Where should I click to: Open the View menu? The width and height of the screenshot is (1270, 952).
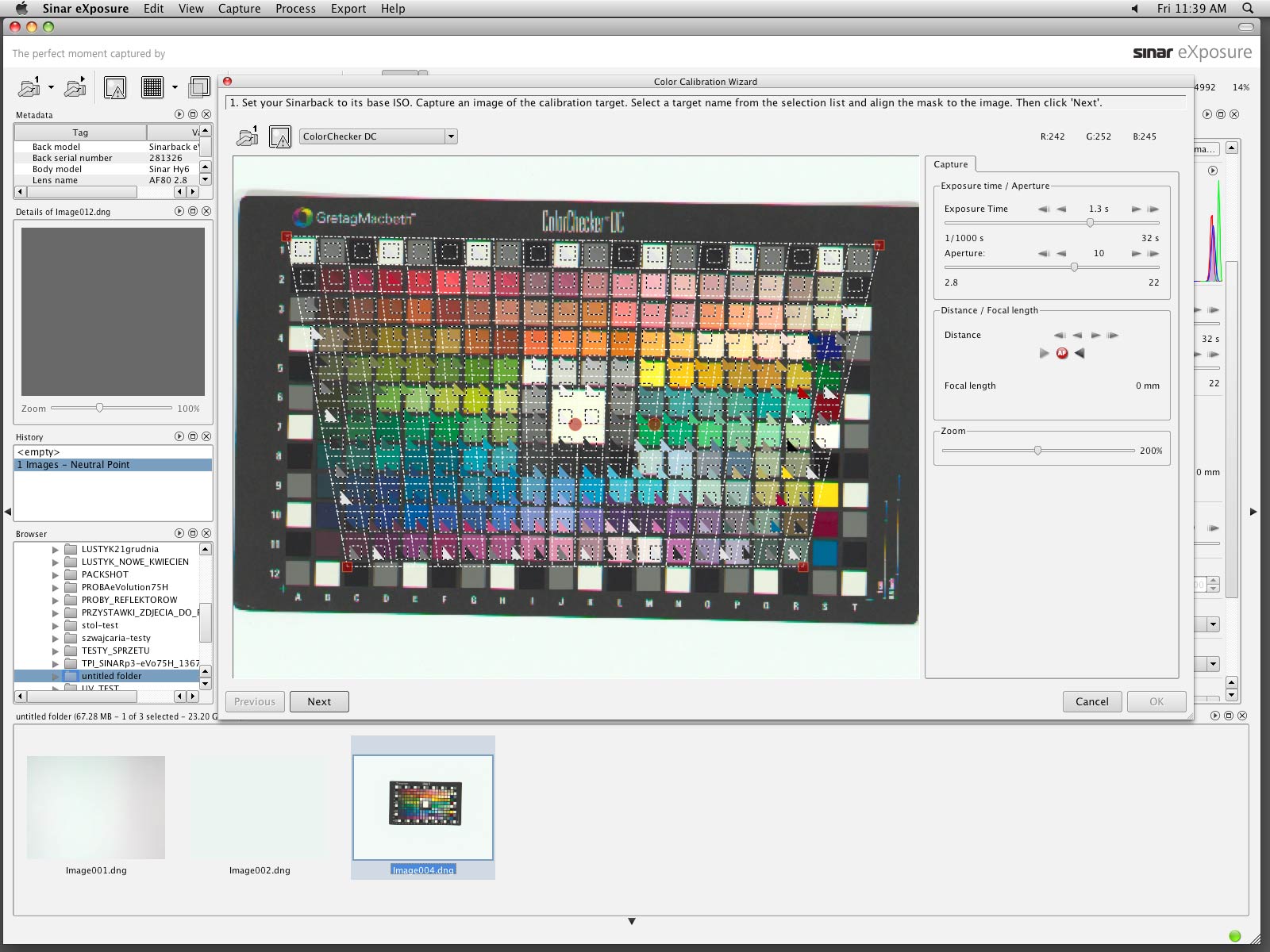190,9
